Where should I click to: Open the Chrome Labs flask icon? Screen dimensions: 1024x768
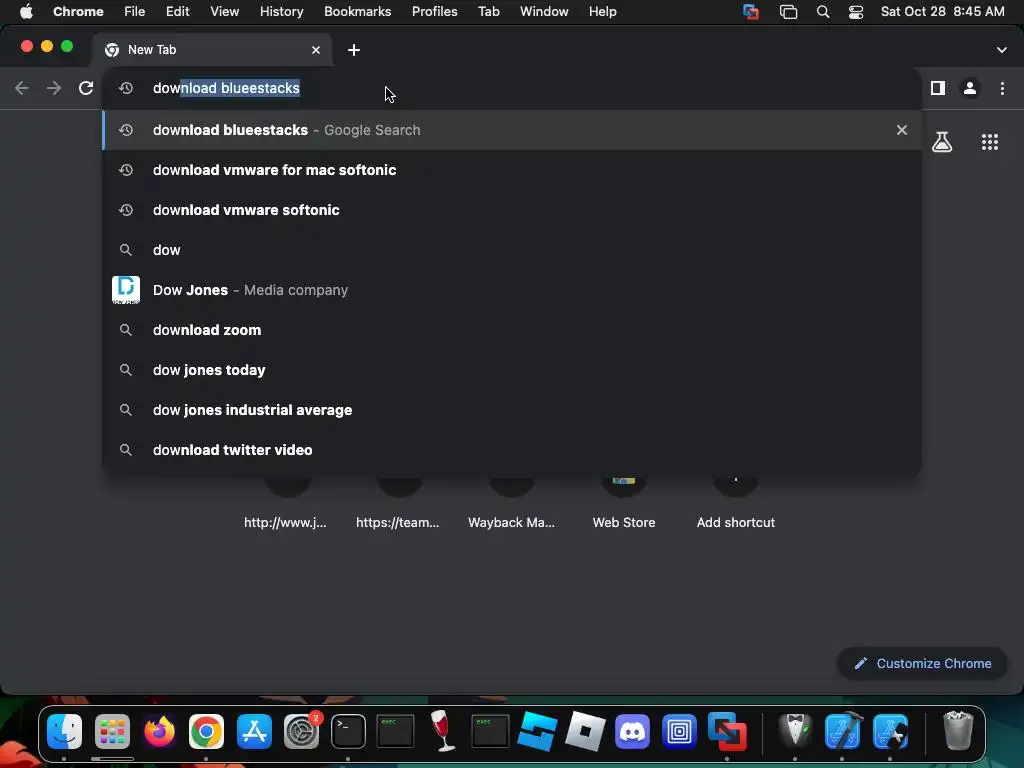942,142
